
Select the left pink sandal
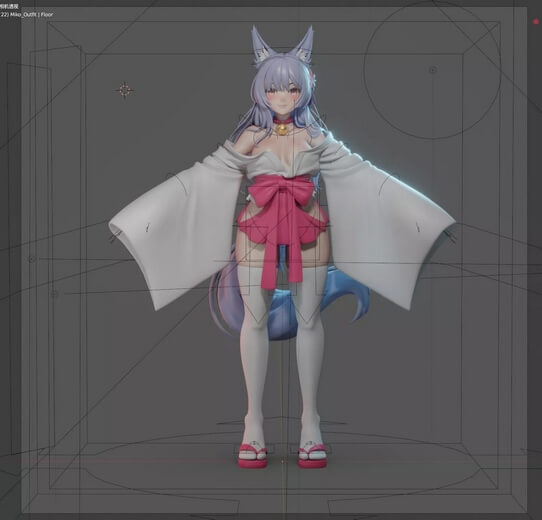coord(252,455)
